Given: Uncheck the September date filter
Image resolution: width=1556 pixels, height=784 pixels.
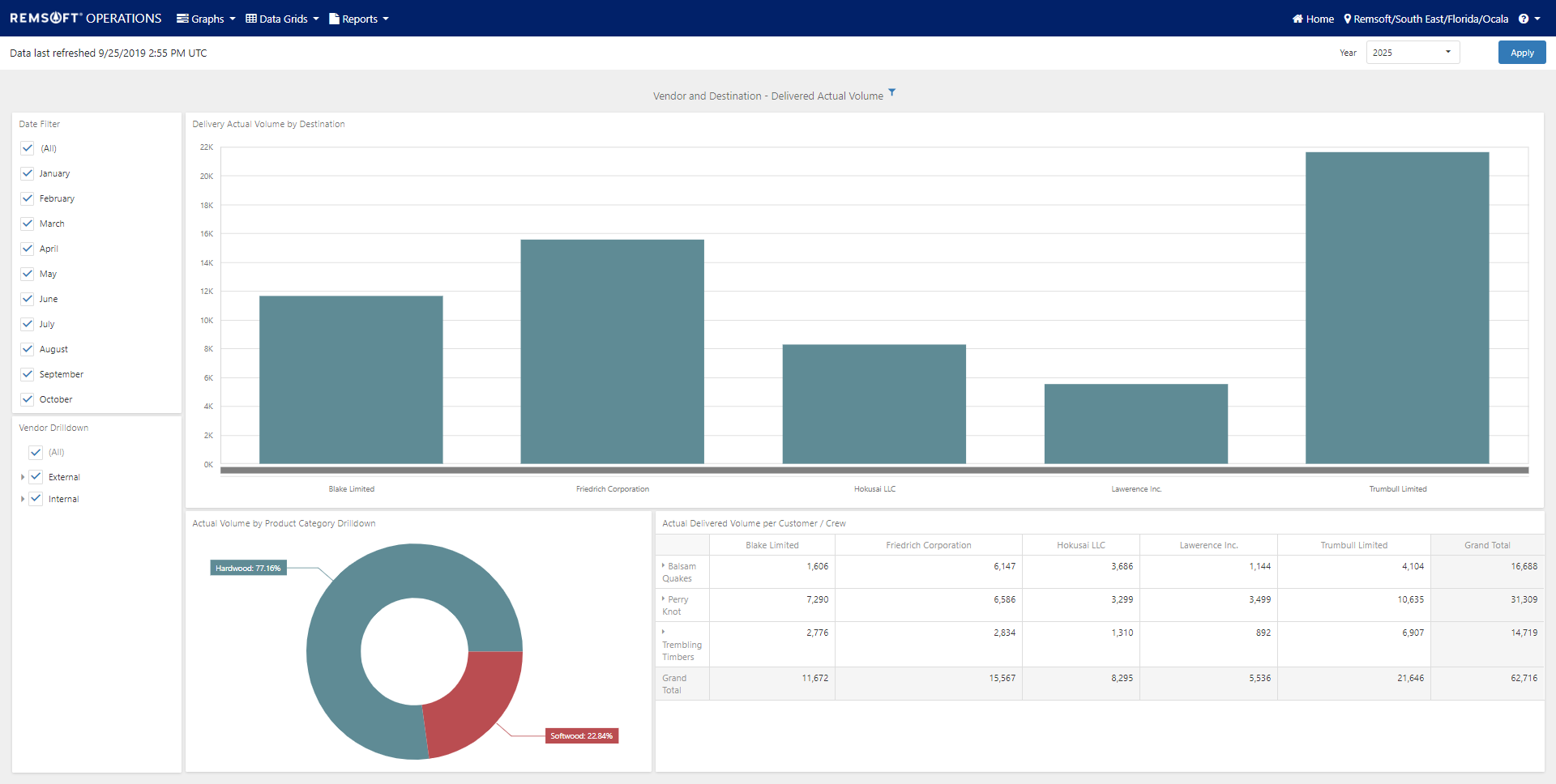Looking at the screenshot, I should tap(28, 374).
